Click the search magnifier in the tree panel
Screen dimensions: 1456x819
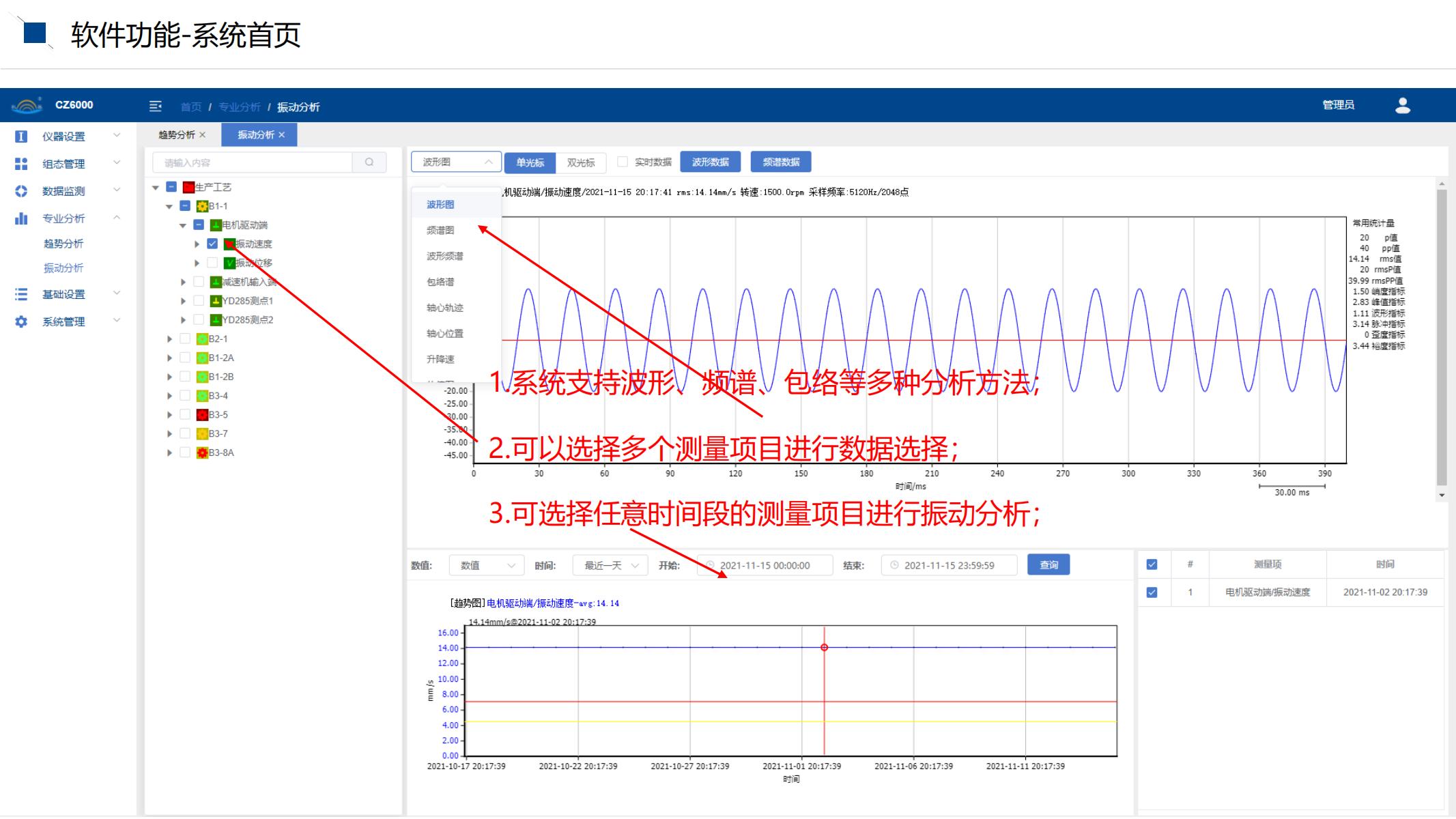click(369, 162)
